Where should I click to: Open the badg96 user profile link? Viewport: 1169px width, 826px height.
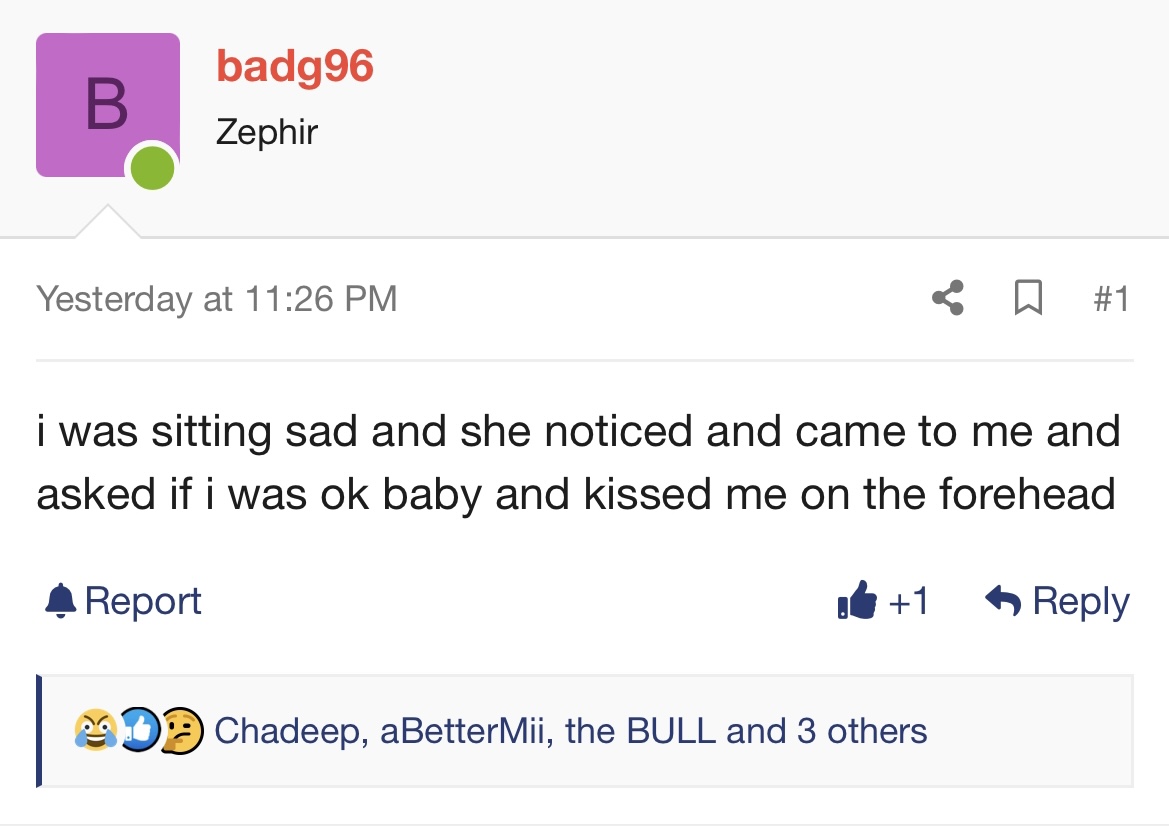pos(294,66)
